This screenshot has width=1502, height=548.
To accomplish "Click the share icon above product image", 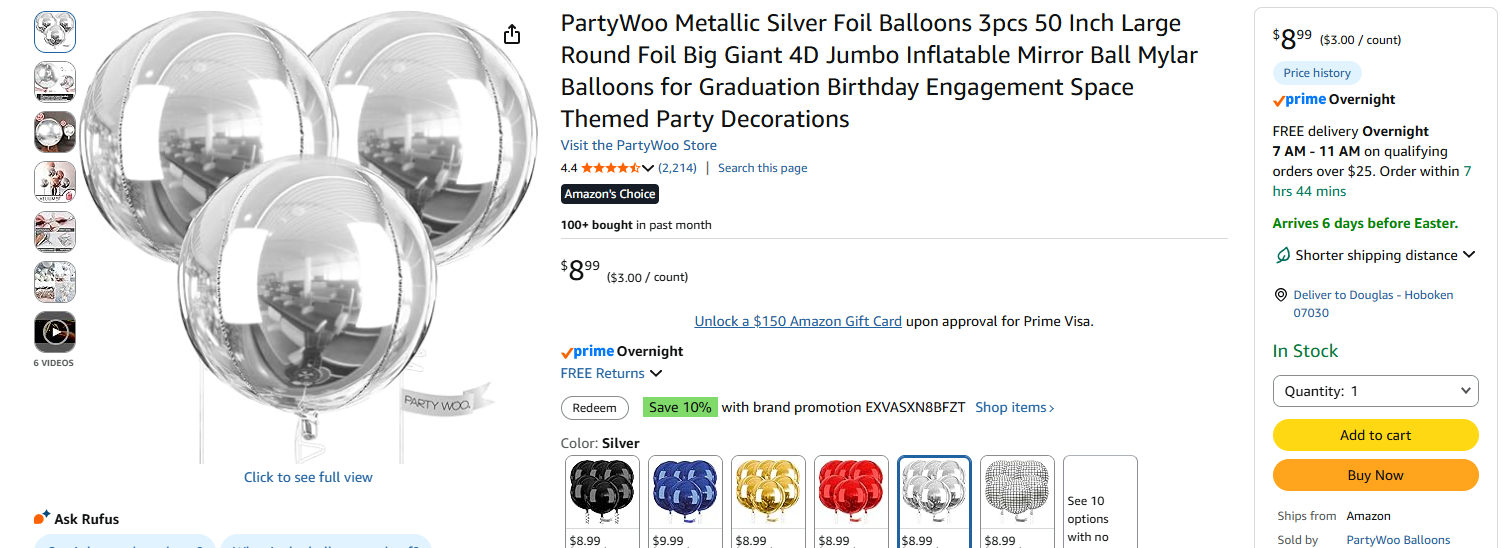I will [512, 35].
